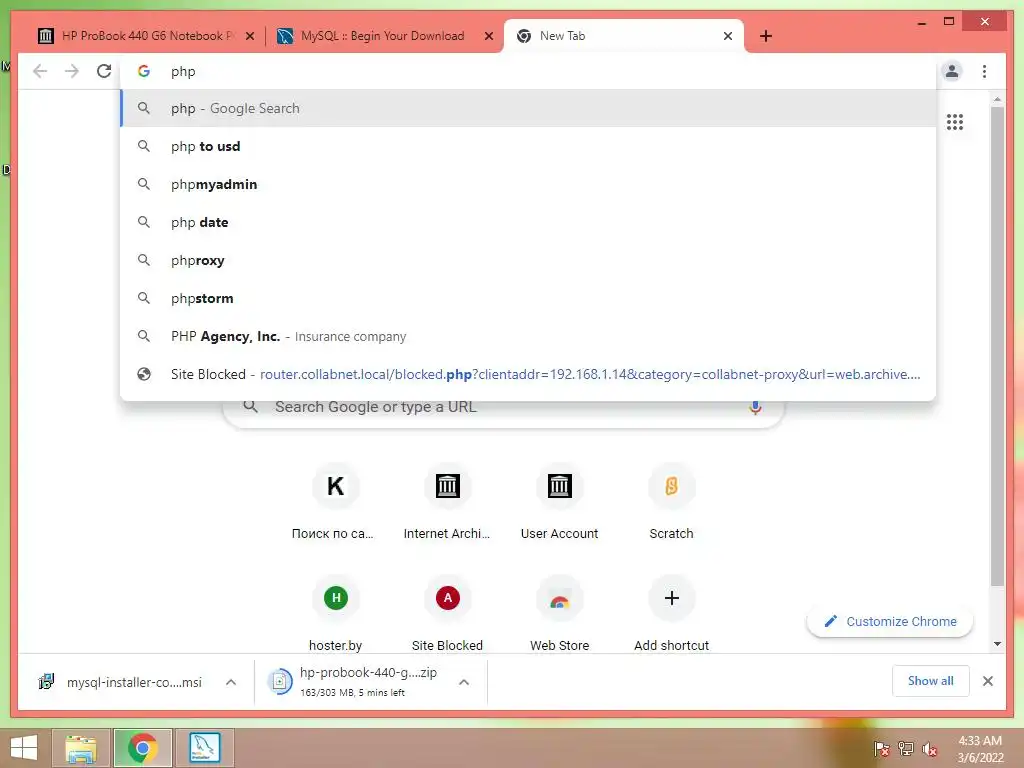Click Show all downloads button
Viewport: 1024px width, 768px height.
(x=930, y=681)
